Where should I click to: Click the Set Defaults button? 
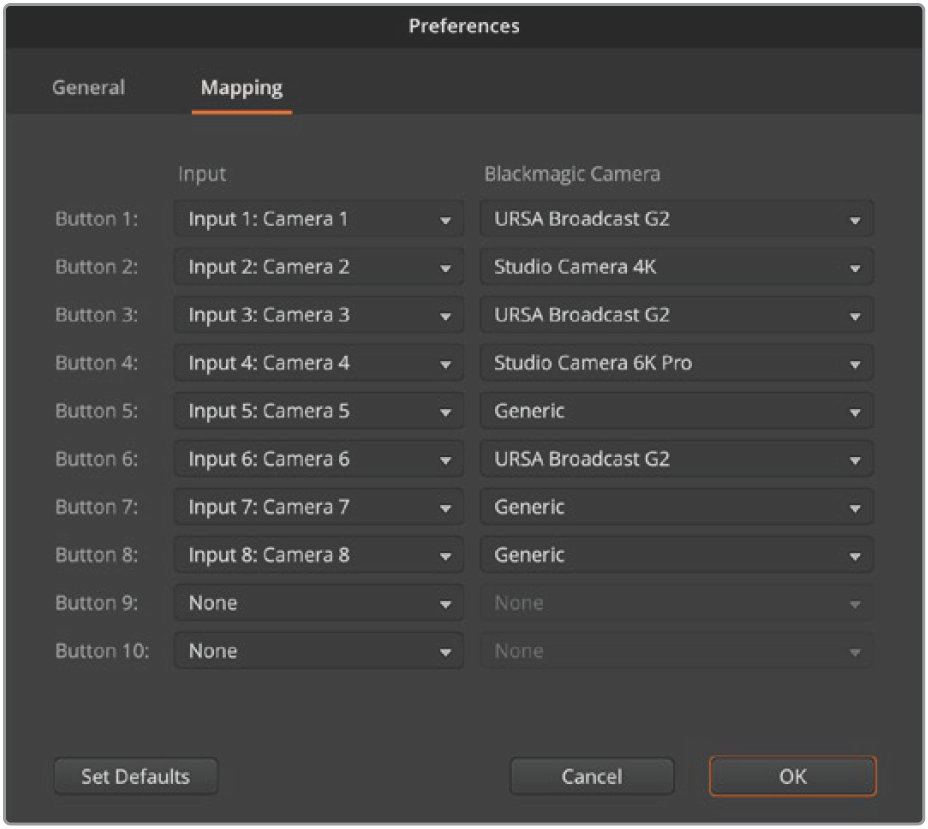(136, 776)
